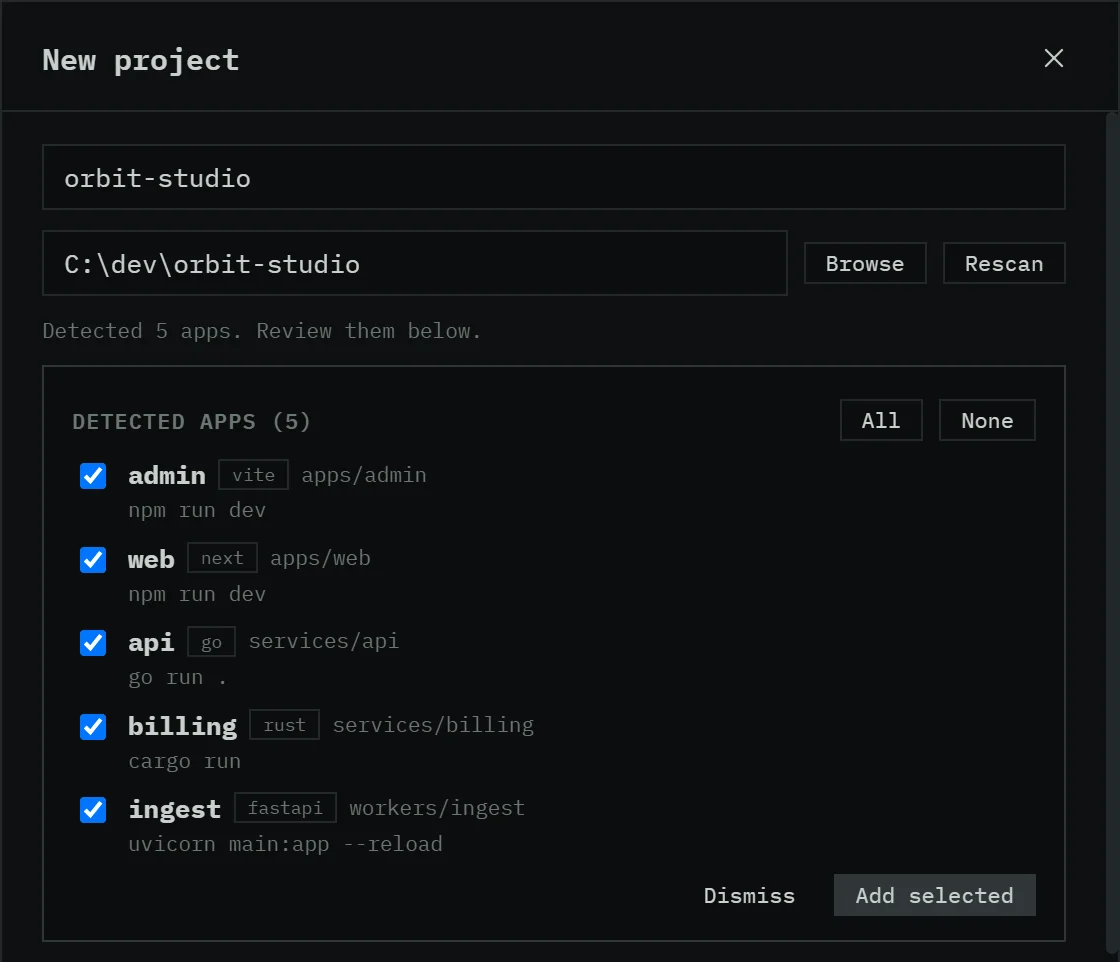Screen dimensions: 1120x962
Task: Click the admin app name
Action: pyautogui.click(x=166, y=475)
